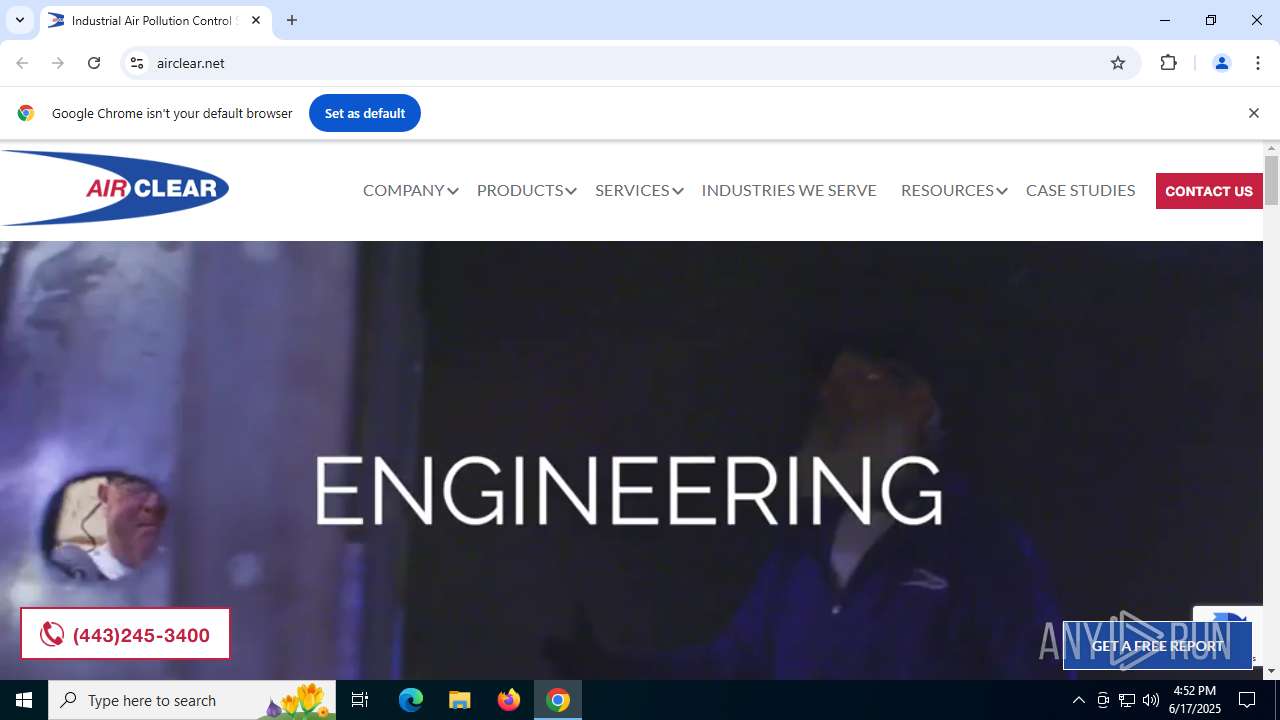Expand the RESOURCES menu chevron
The height and width of the screenshot is (720, 1280).
(x=1002, y=191)
